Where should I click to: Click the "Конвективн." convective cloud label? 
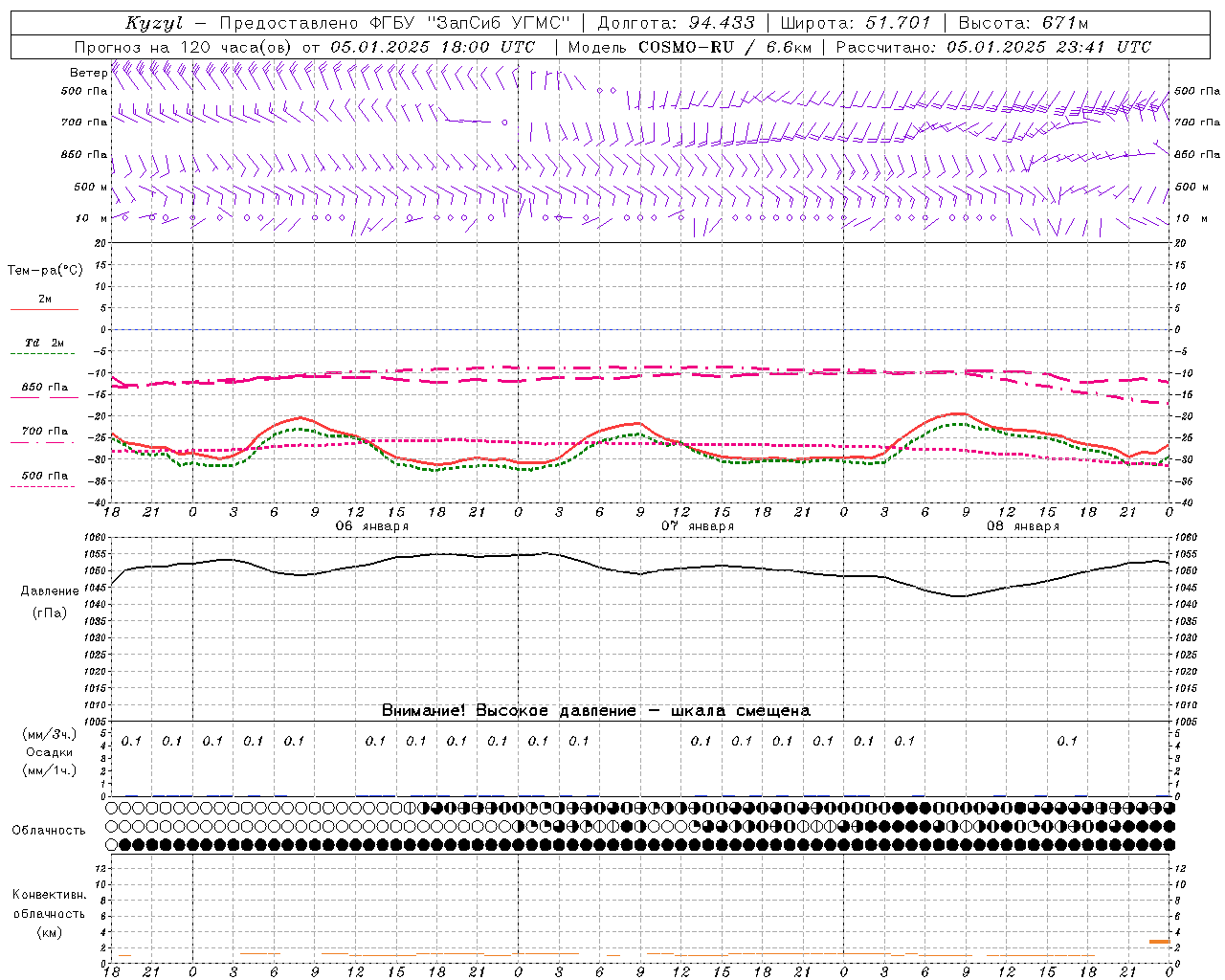[49, 895]
